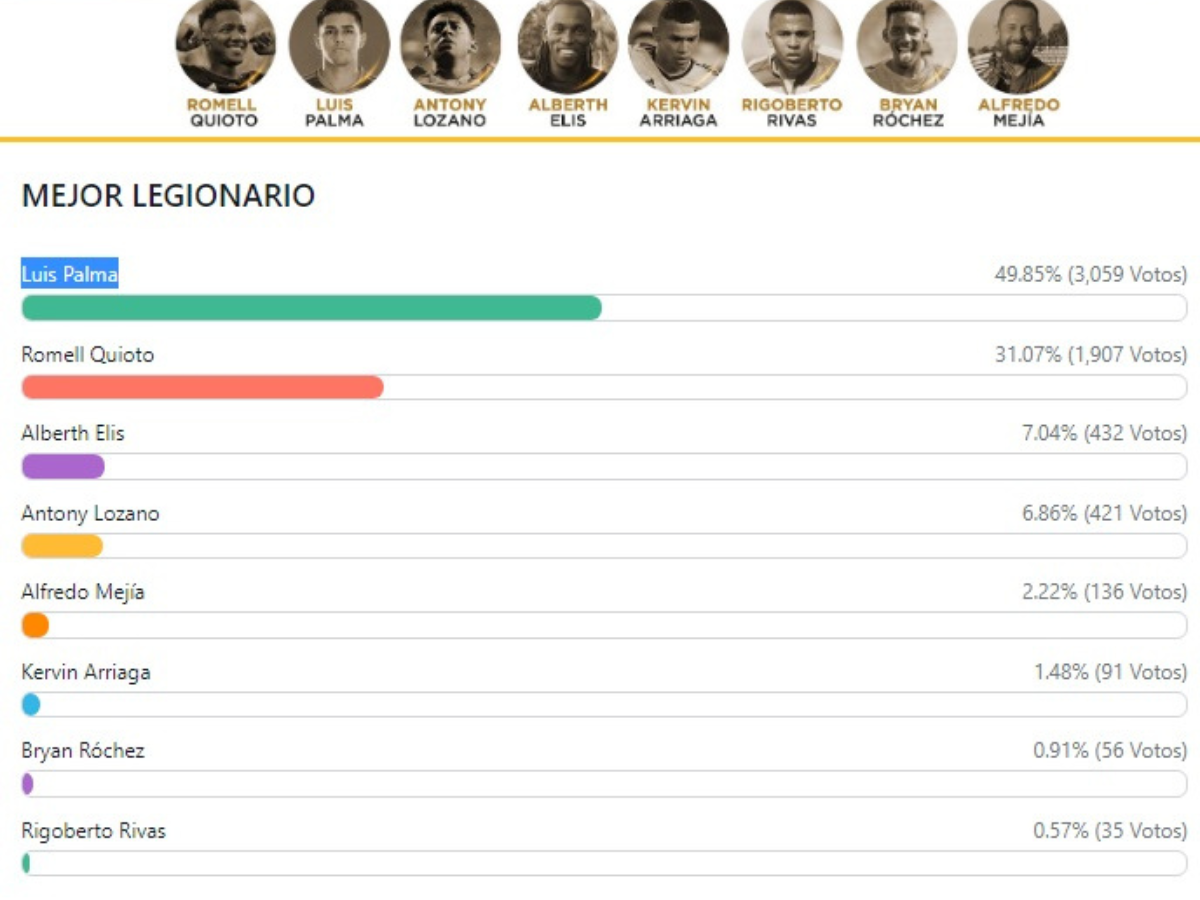
Task: Click the orange Alfredo Mejía bar dot
Action: pyautogui.click(x=35, y=625)
